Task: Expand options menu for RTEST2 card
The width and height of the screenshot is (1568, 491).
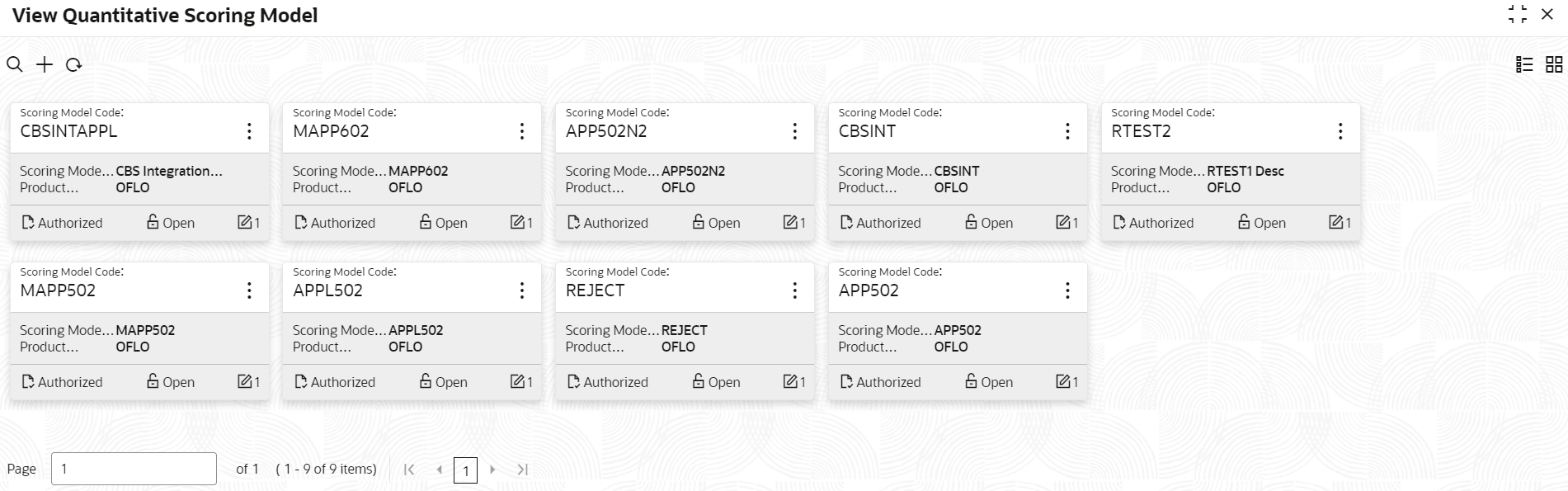Action: pyautogui.click(x=1340, y=131)
